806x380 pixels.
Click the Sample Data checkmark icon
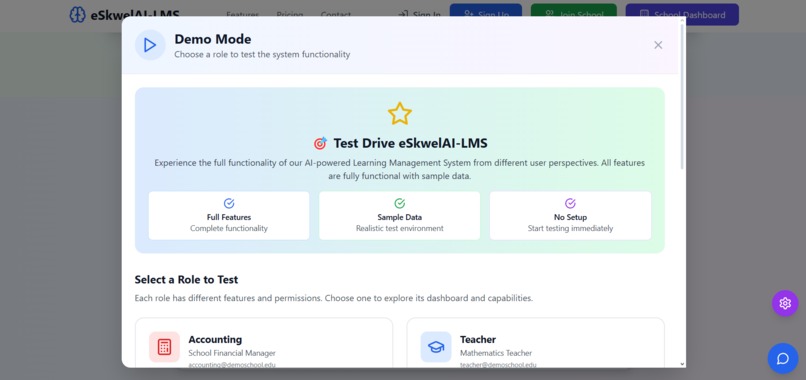tap(399, 203)
